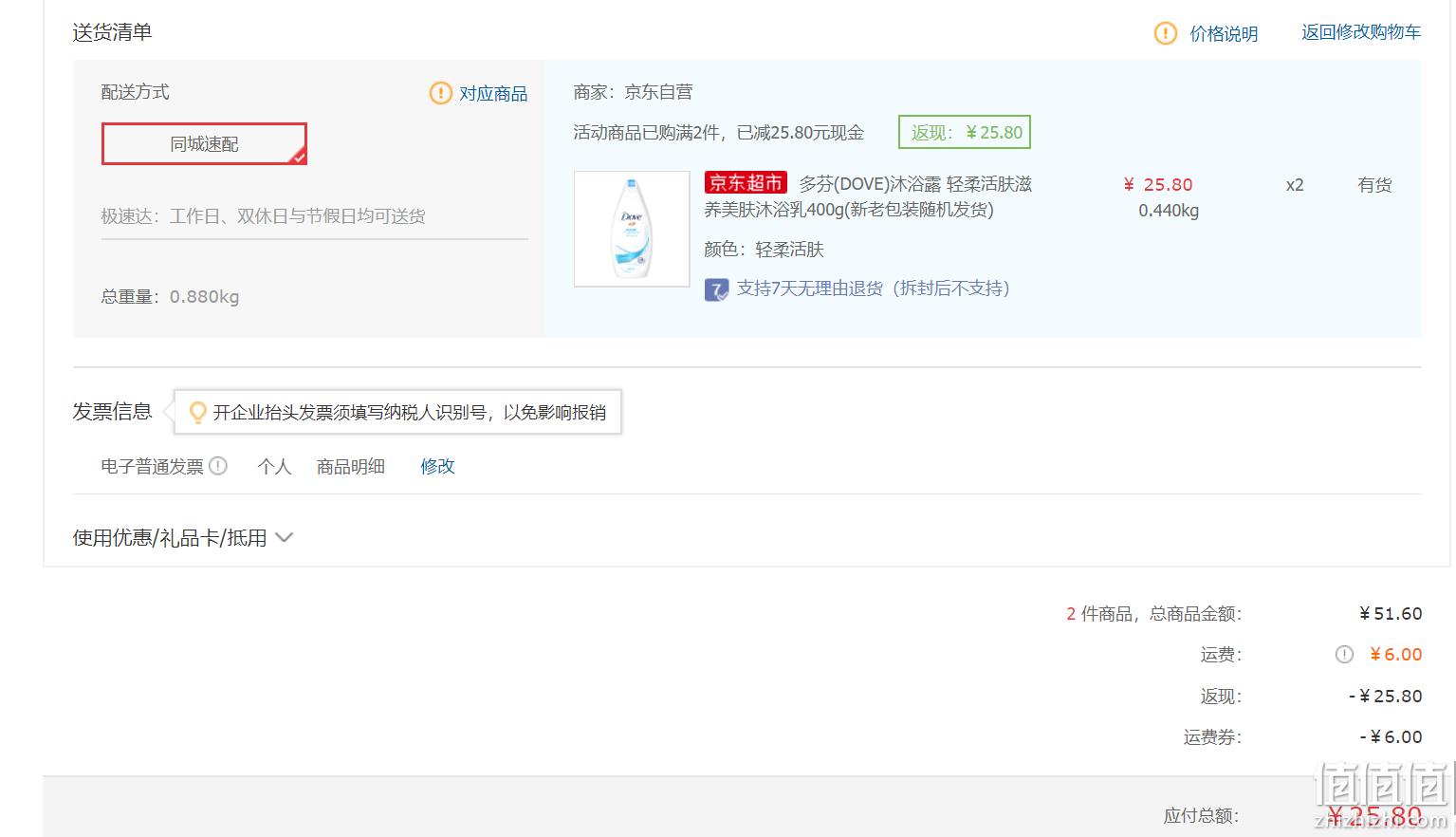Click 总重量：0.880kg text

[x=170, y=297]
